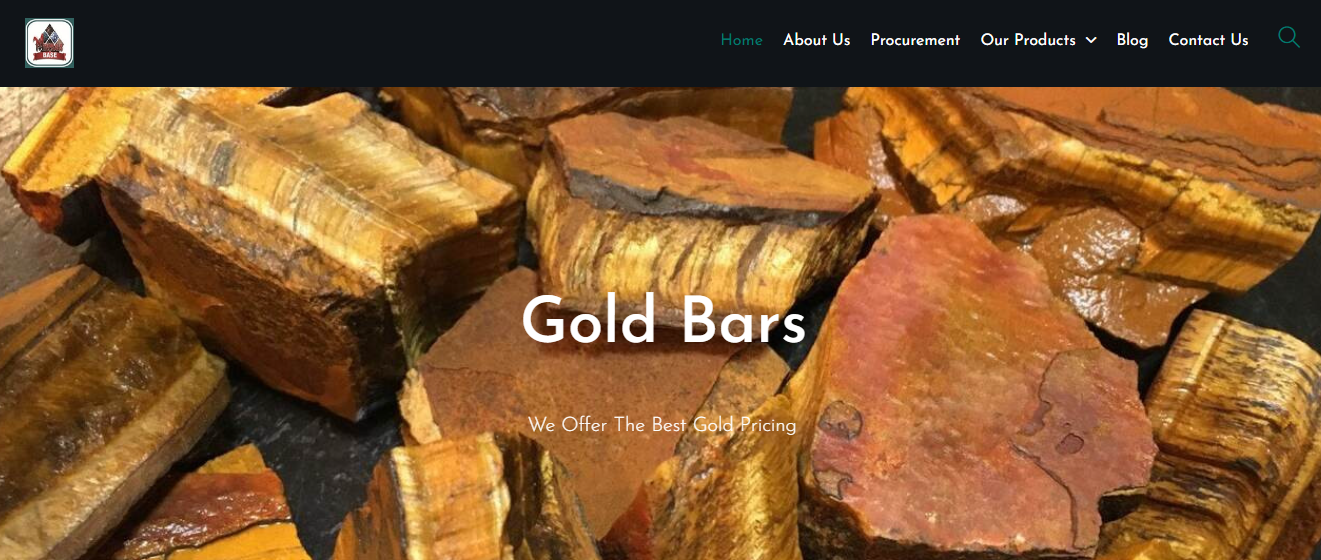
Task: Click the Gold Bars hero heading
Action: [x=663, y=321]
